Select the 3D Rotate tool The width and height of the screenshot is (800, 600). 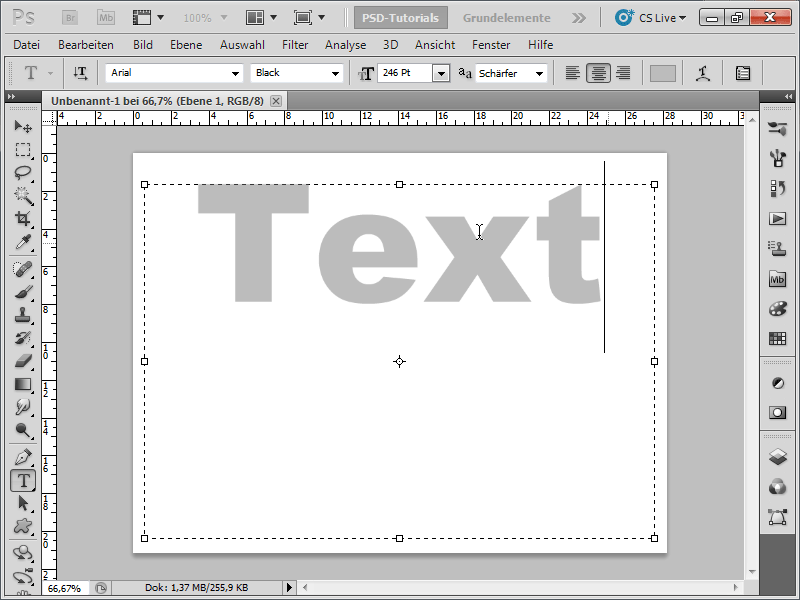[23, 553]
